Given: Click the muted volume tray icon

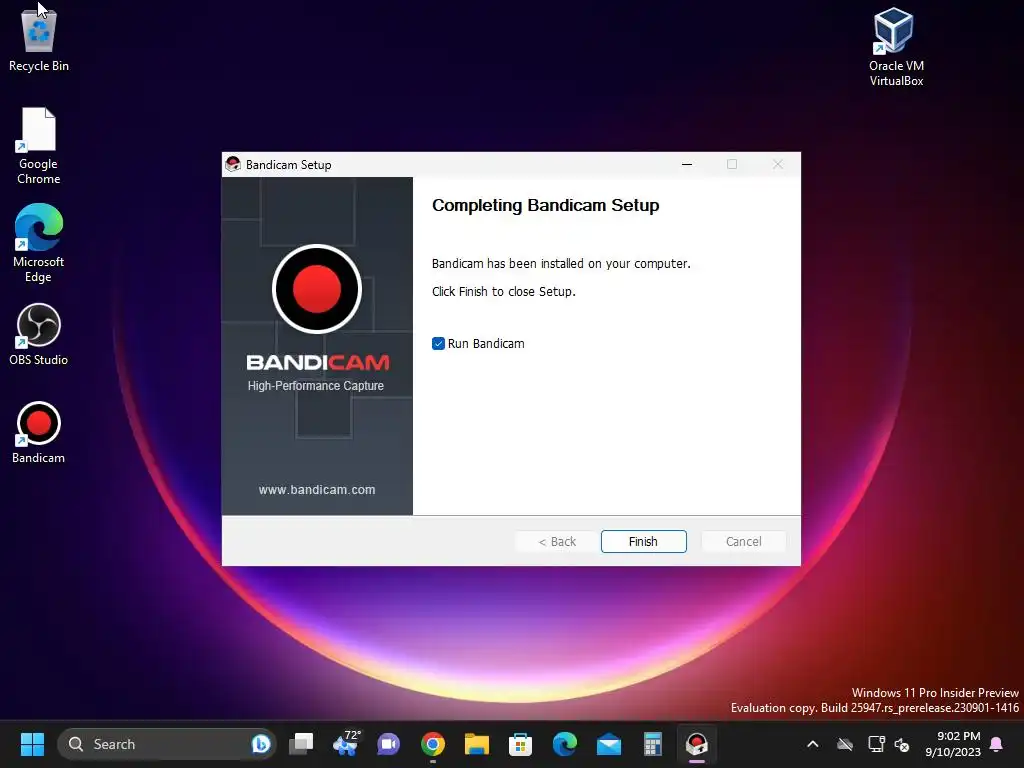Looking at the screenshot, I should click(x=902, y=744).
